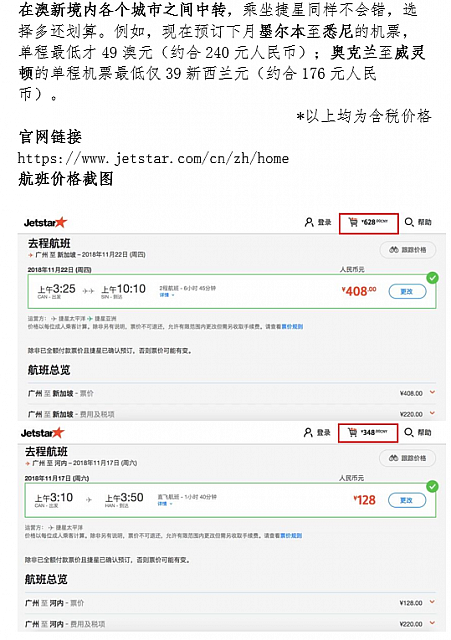Expand the 广州至河内 fare ¥128.00 row
Viewport: 451px width, 640px height.
230,603
